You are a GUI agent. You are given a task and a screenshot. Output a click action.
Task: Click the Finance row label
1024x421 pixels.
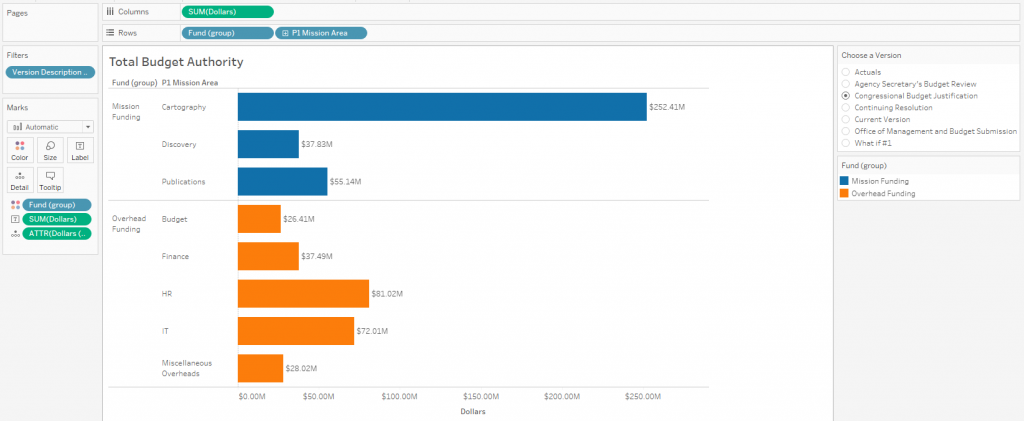[x=175, y=257]
